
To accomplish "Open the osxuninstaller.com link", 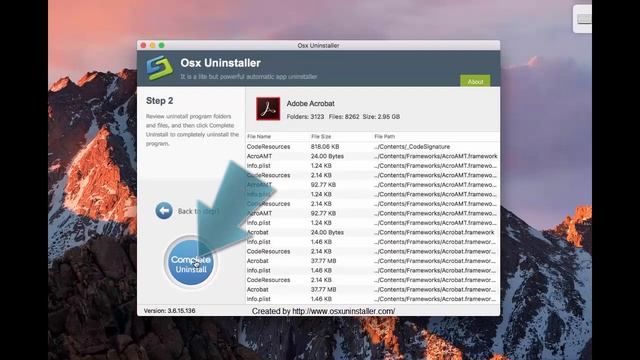I will [344, 311].
